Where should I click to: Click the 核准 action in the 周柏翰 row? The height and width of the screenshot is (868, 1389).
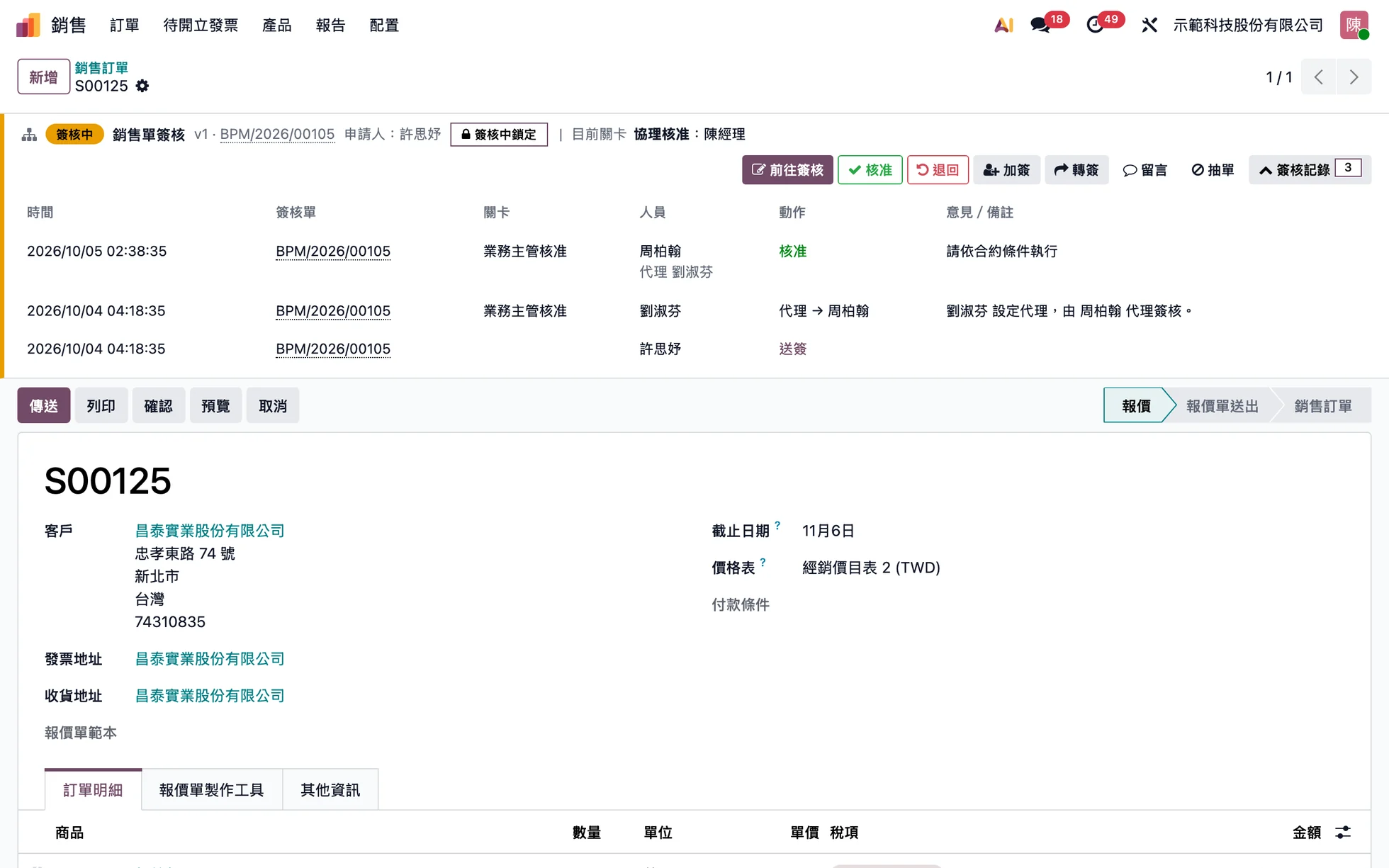coord(792,252)
